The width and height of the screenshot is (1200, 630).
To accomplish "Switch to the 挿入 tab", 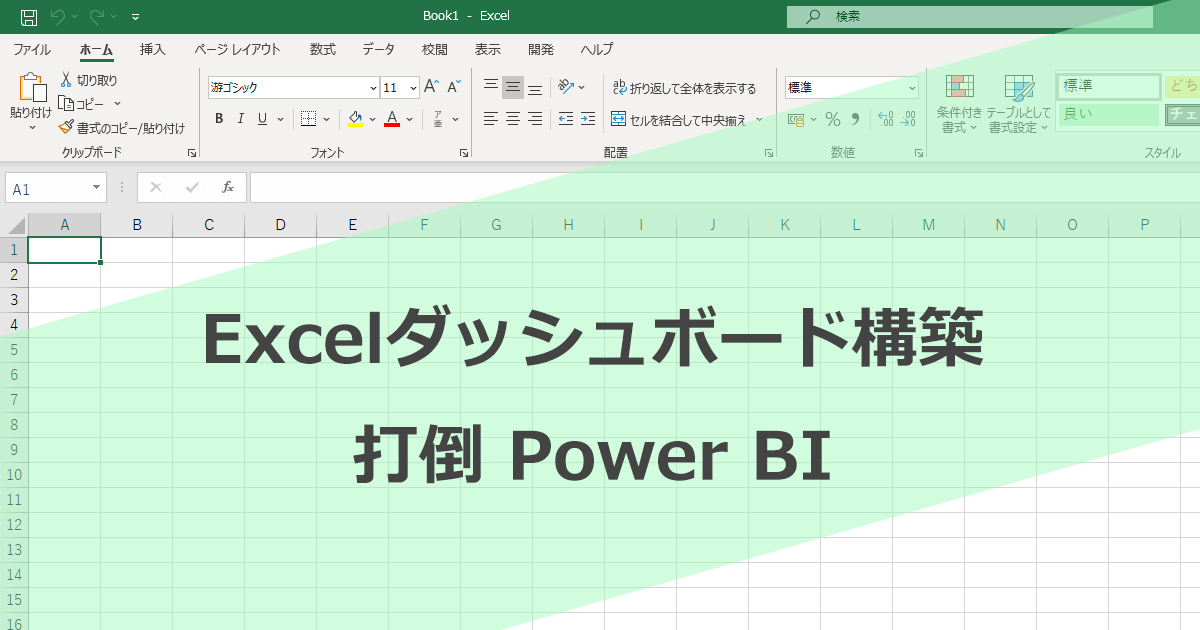I will point(153,49).
